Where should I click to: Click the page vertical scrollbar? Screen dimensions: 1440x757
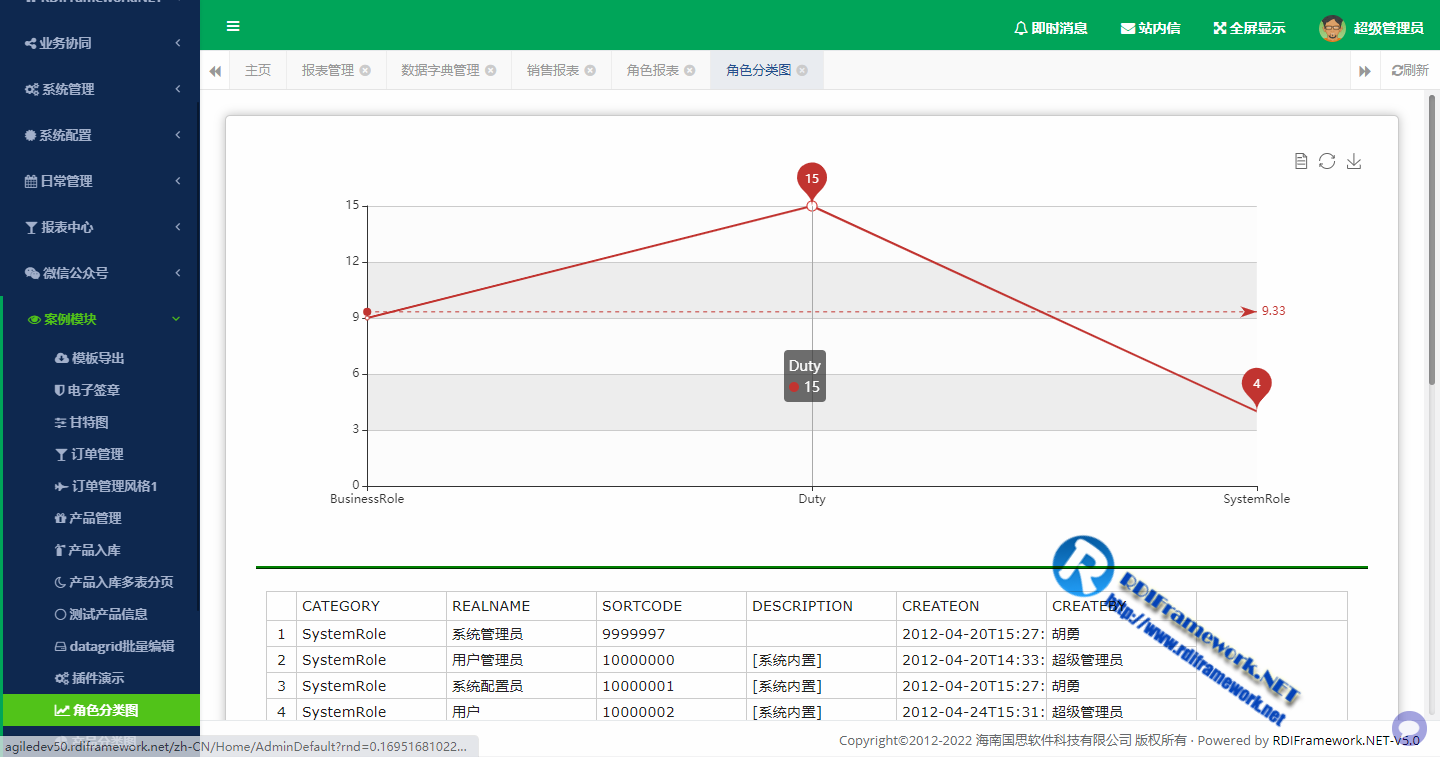[1432, 240]
